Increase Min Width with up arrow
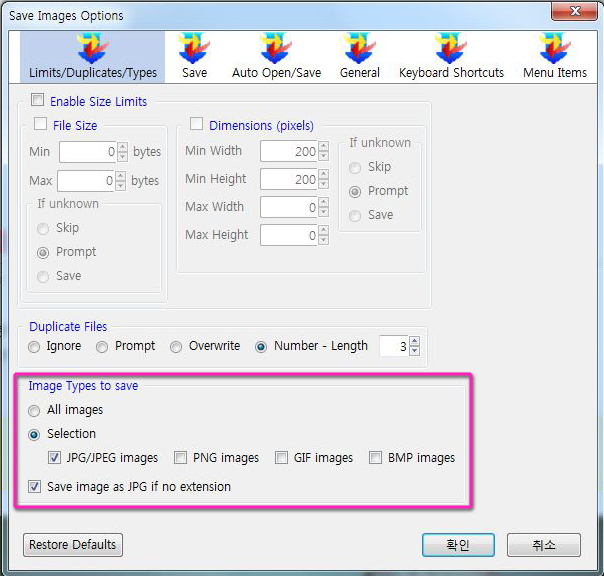The width and height of the screenshot is (604, 576). [x=324, y=146]
